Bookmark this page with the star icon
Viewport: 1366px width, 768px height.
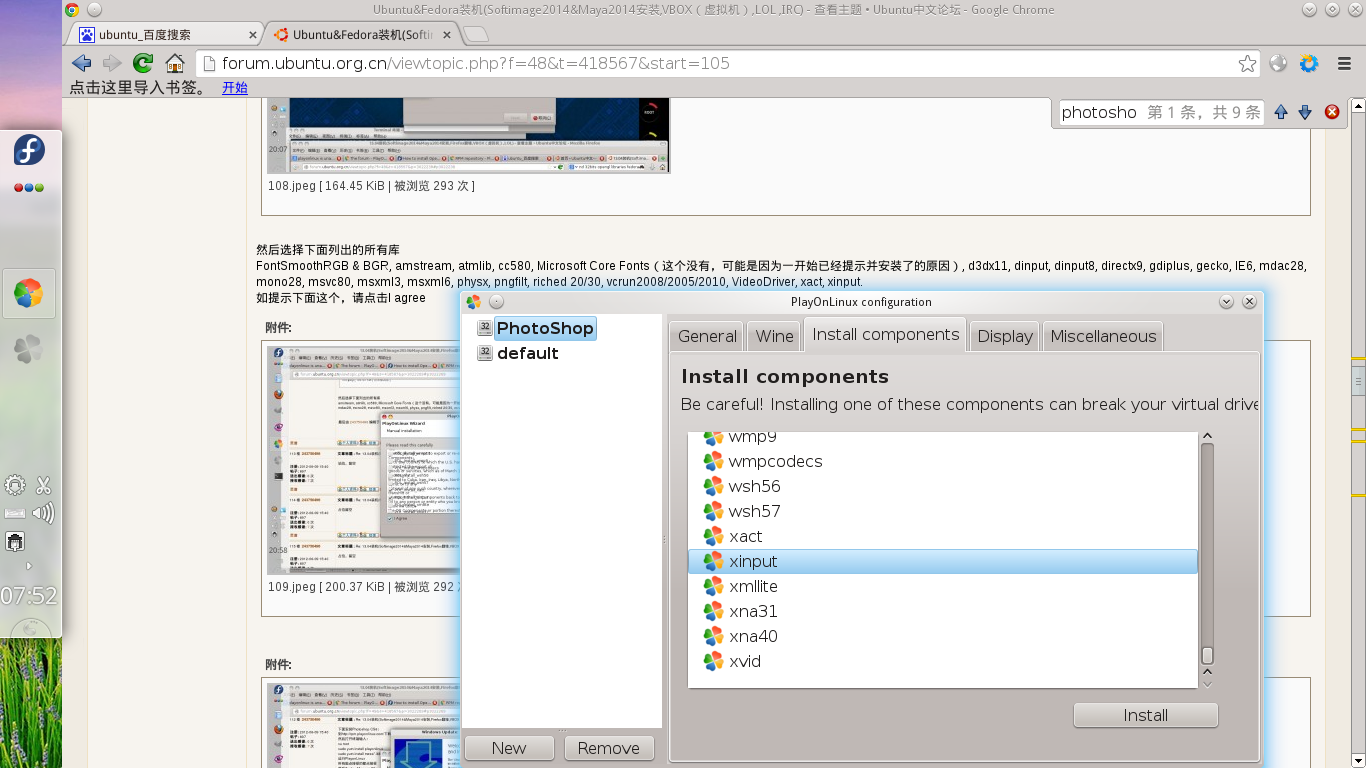point(1247,64)
